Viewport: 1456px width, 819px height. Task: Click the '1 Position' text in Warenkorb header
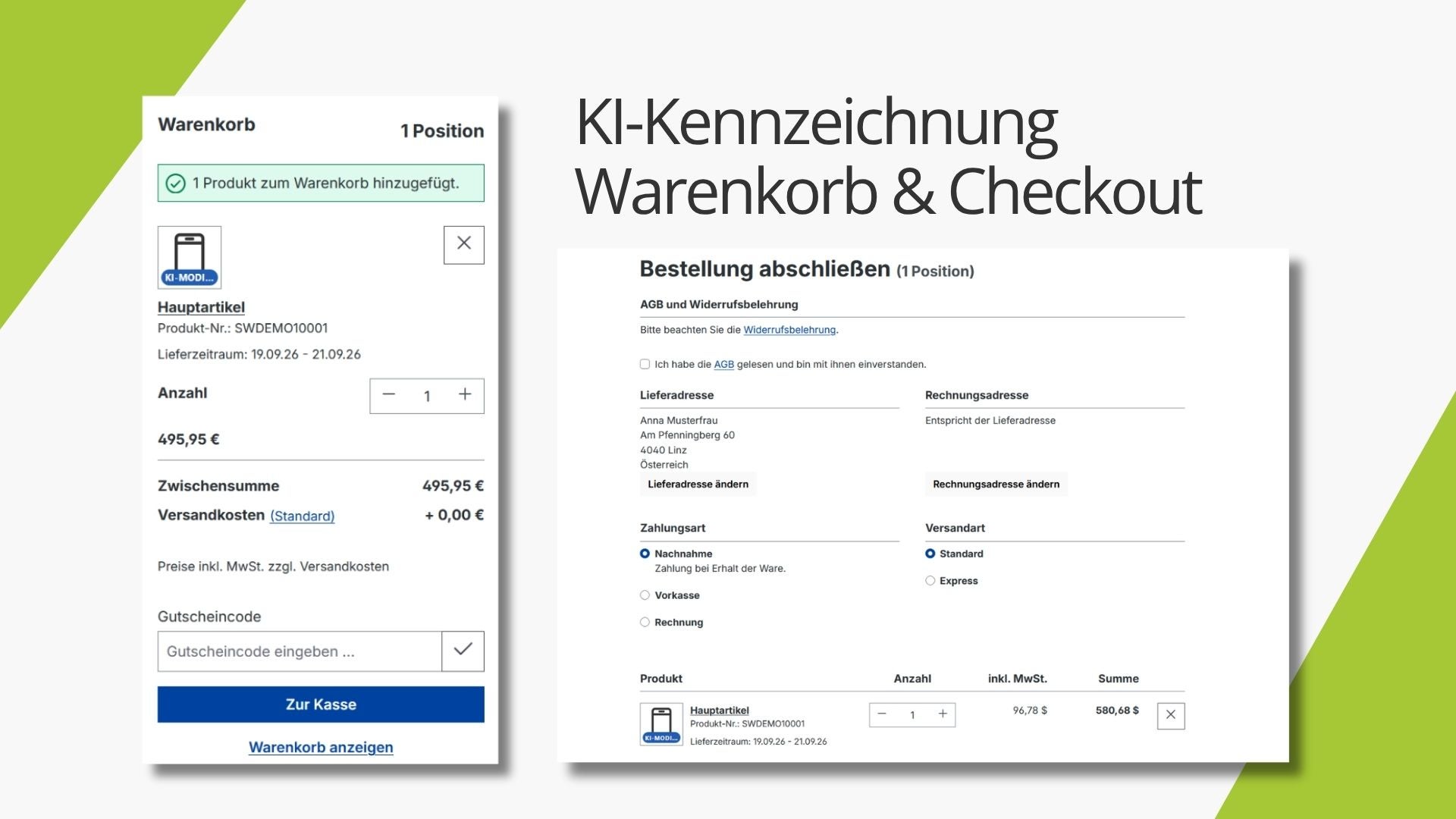click(442, 131)
